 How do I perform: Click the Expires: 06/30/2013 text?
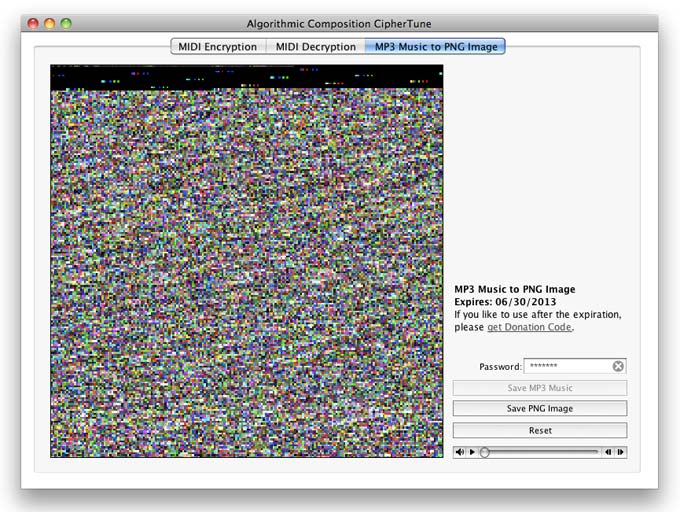point(505,302)
